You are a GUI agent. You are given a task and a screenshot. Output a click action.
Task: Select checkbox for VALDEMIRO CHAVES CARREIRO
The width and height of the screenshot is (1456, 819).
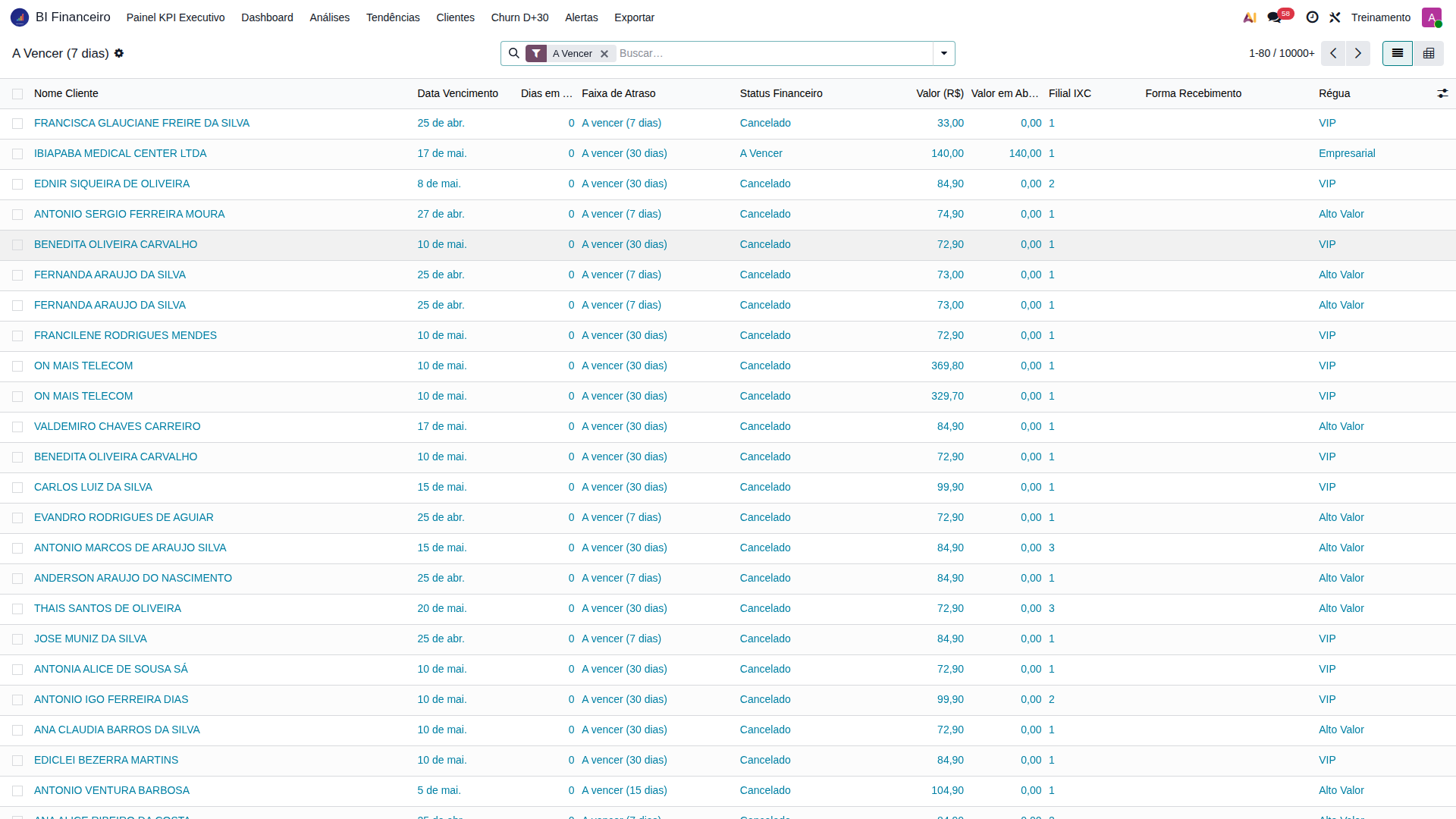click(17, 427)
